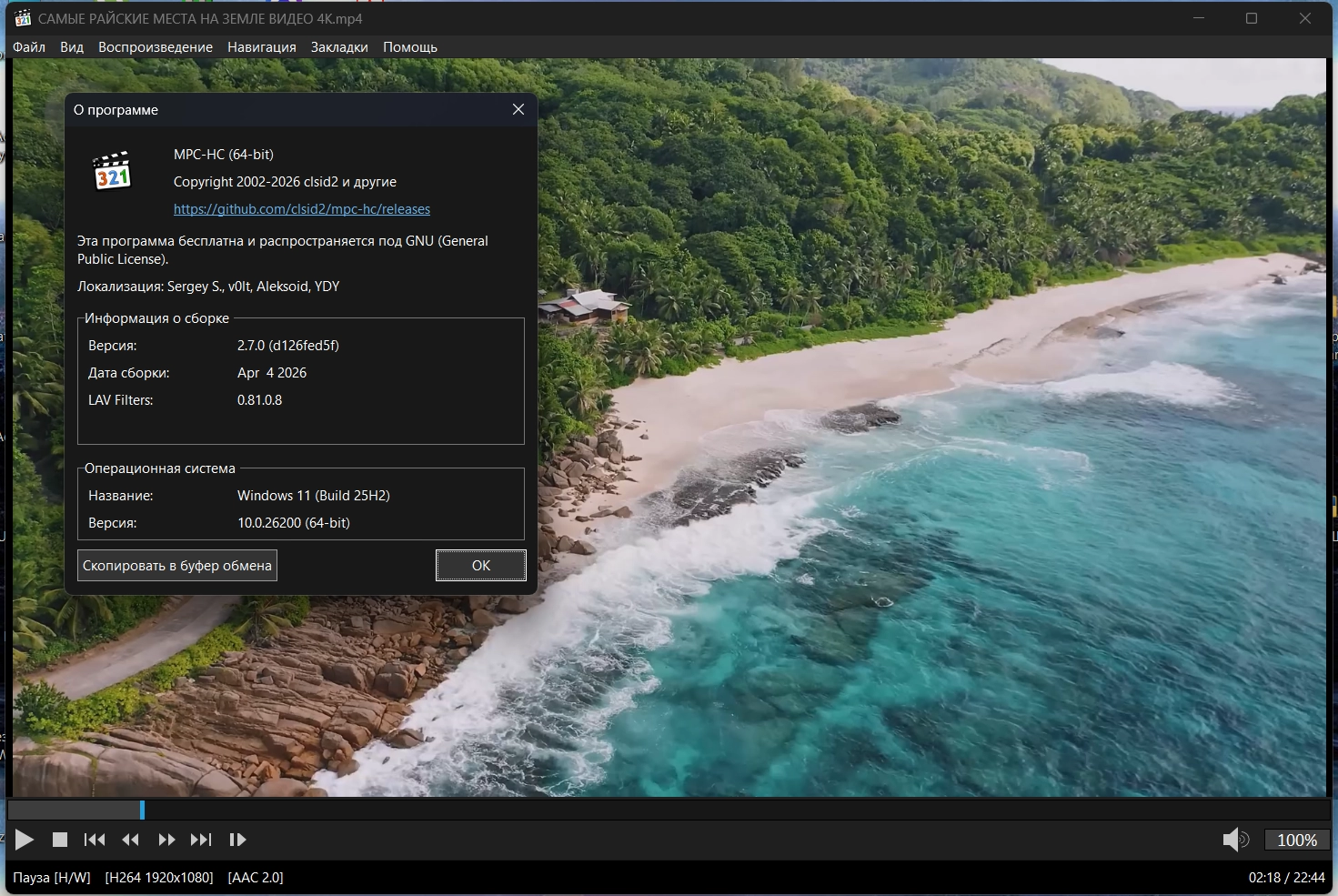Click the [H264 1920x1080] video codec status
The height and width of the screenshot is (896, 1338).
(x=159, y=878)
